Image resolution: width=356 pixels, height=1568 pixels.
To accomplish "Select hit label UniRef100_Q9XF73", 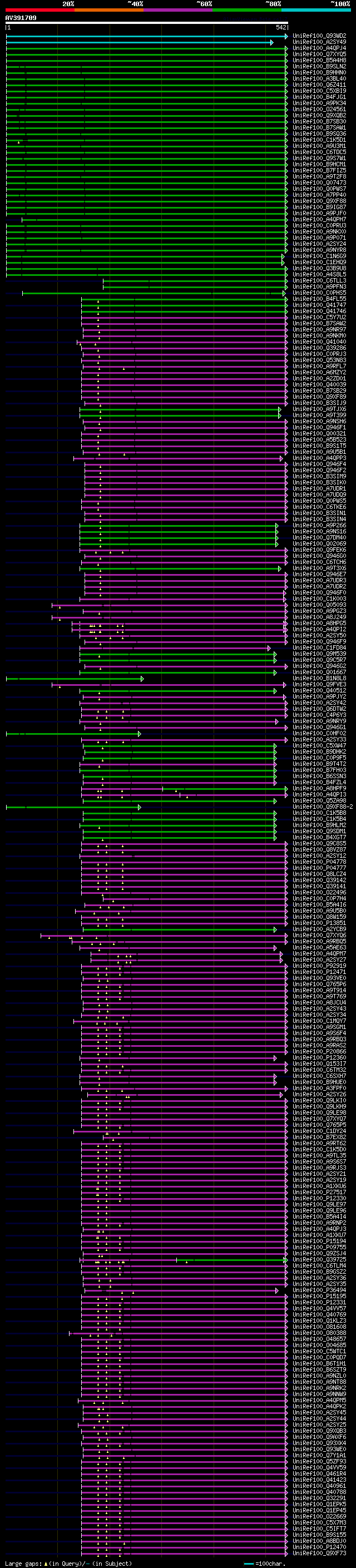I will (x=319, y=1555).
